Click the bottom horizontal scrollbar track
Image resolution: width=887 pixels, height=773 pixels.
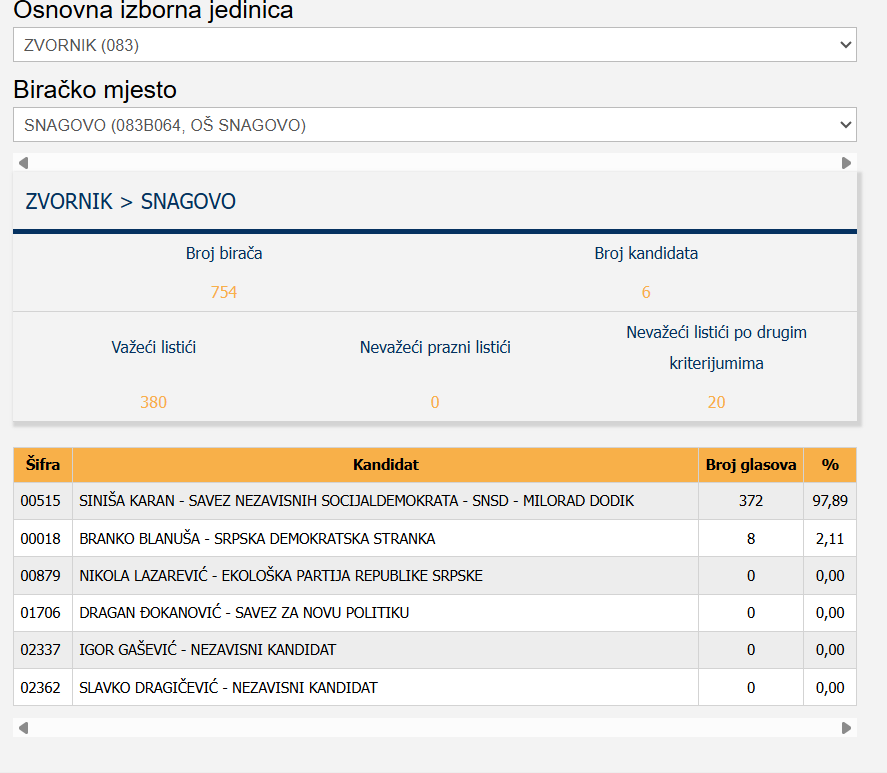[434, 728]
